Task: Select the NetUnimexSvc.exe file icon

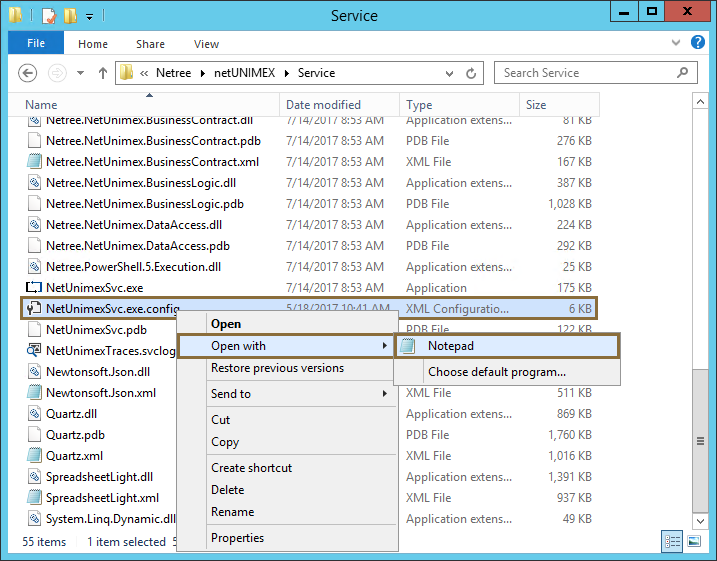Action: (x=34, y=288)
